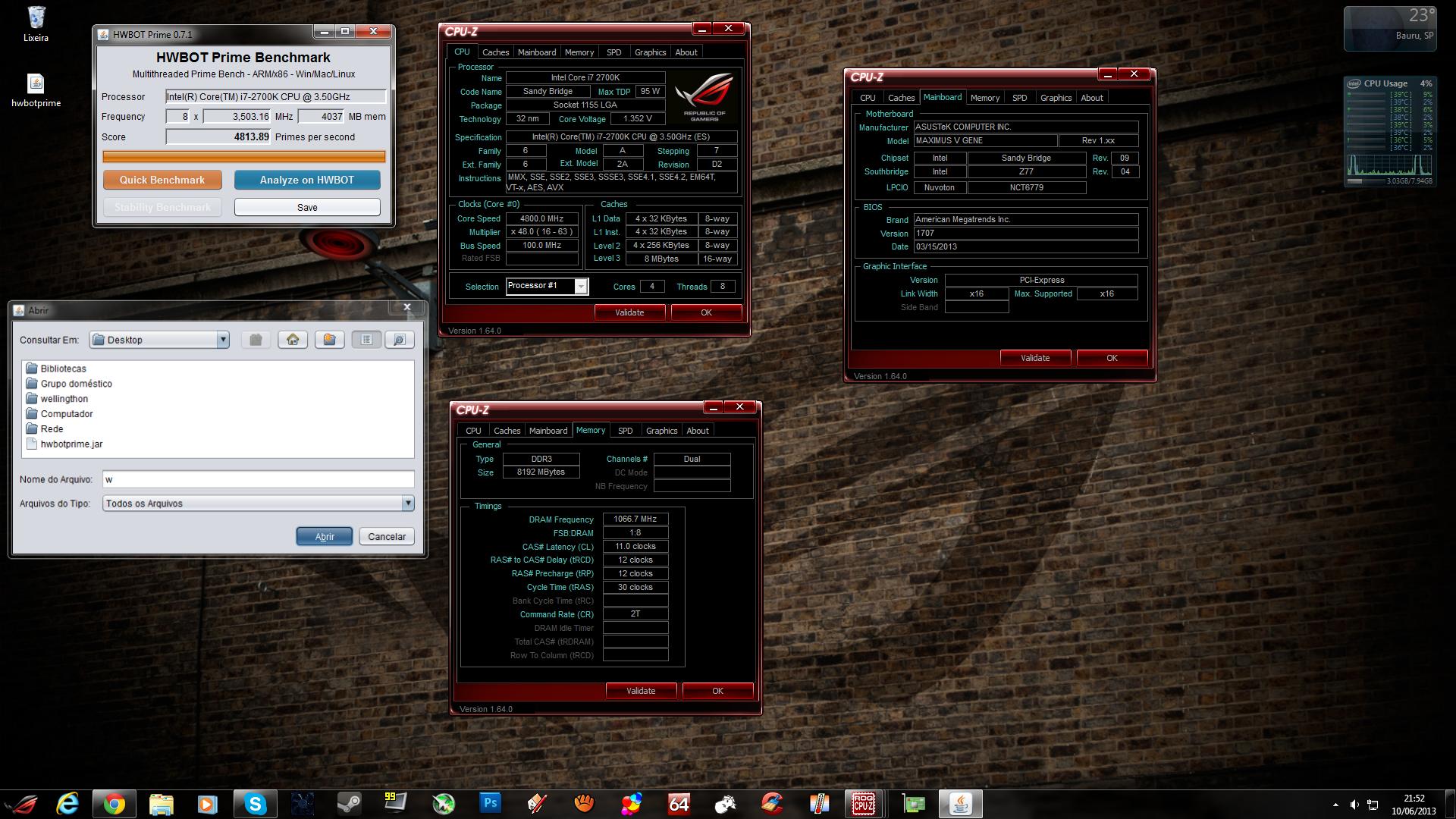Open the Bauru weather gadget

tap(1390, 29)
